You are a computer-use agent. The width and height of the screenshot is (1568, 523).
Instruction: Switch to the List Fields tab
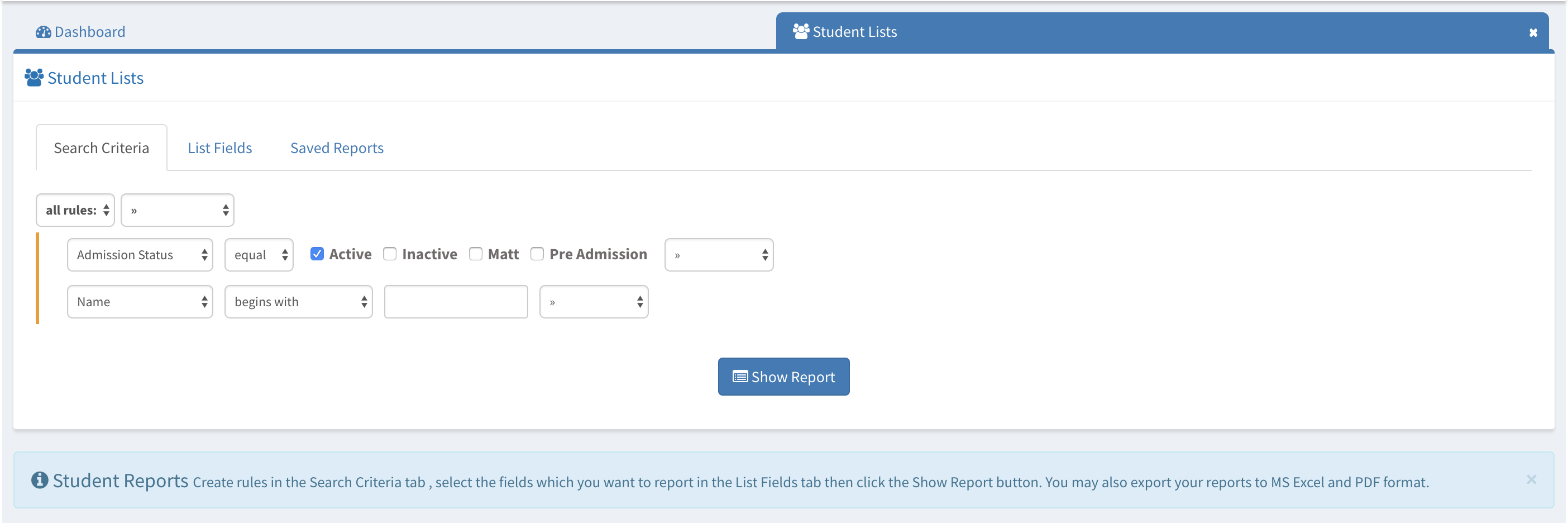point(220,148)
